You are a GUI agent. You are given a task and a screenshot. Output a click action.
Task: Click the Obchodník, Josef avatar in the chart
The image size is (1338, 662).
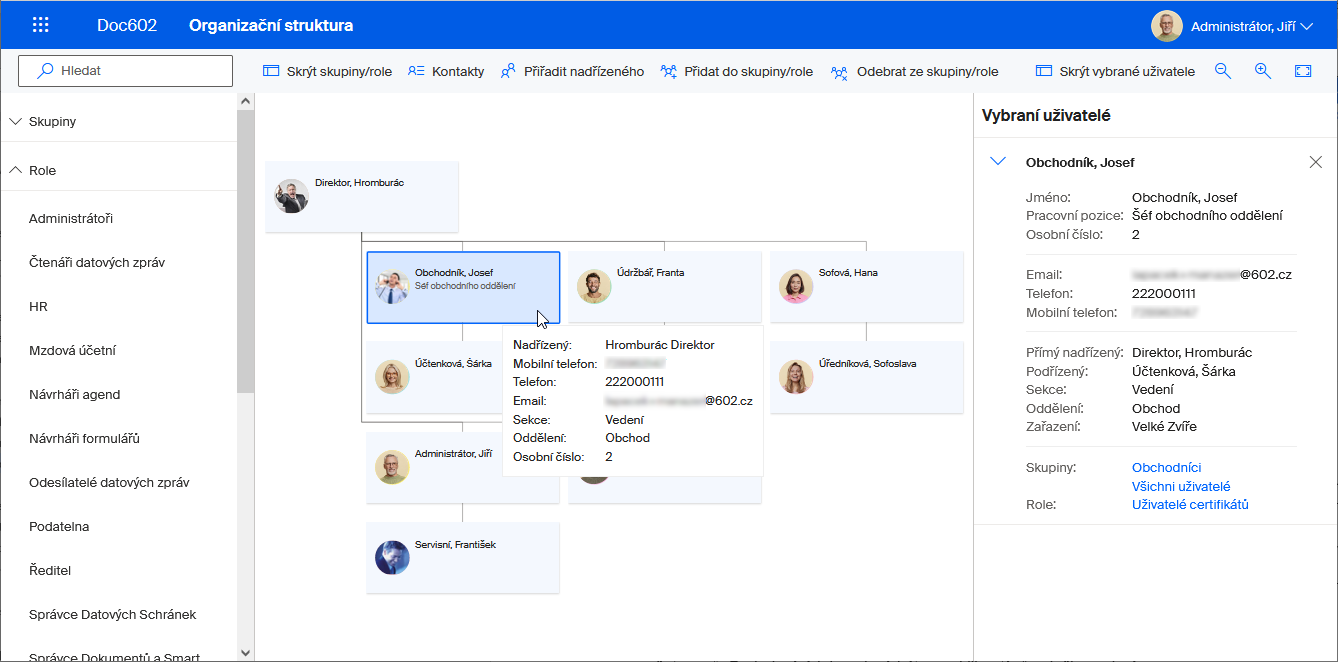click(392, 286)
